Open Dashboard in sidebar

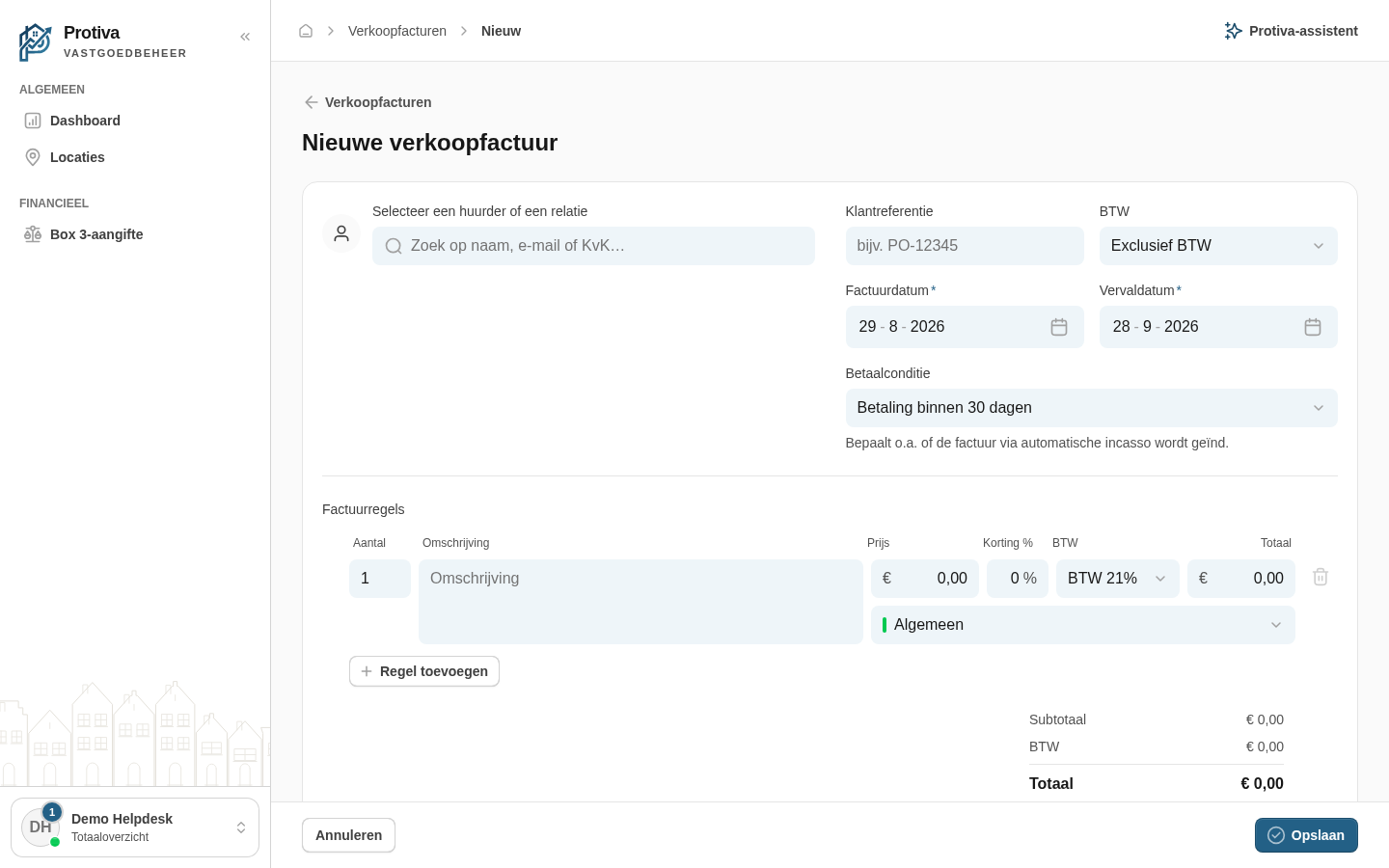click(x=135, y=121)
